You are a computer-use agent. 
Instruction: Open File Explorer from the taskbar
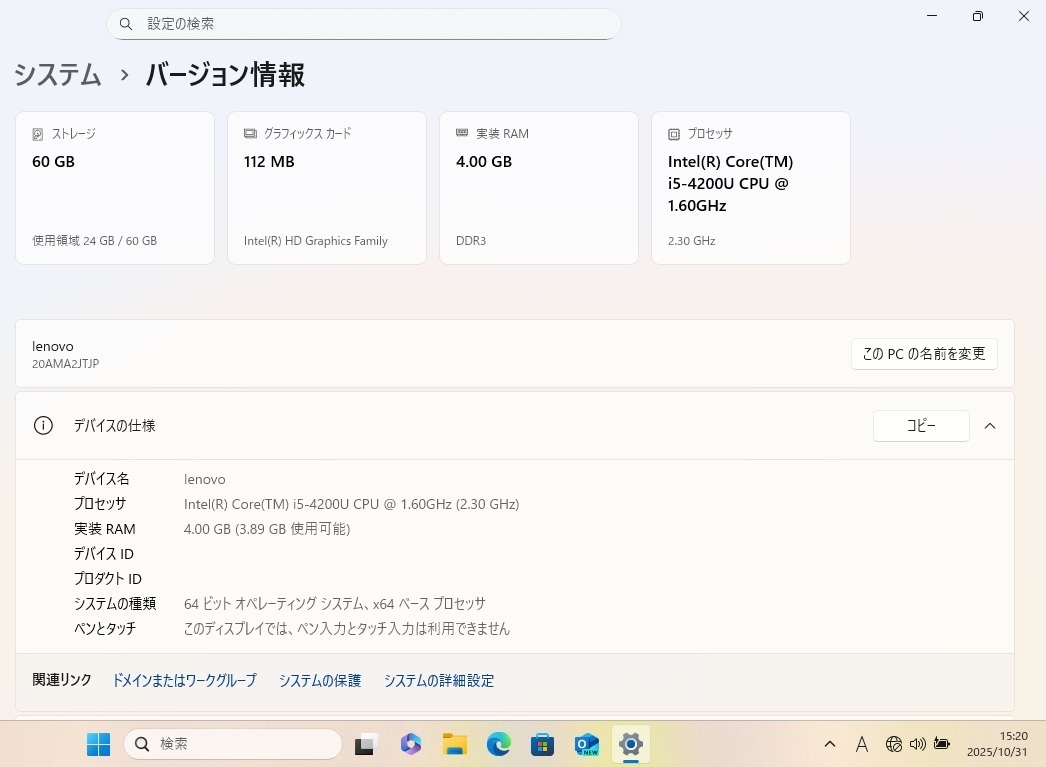click(455, 744)
